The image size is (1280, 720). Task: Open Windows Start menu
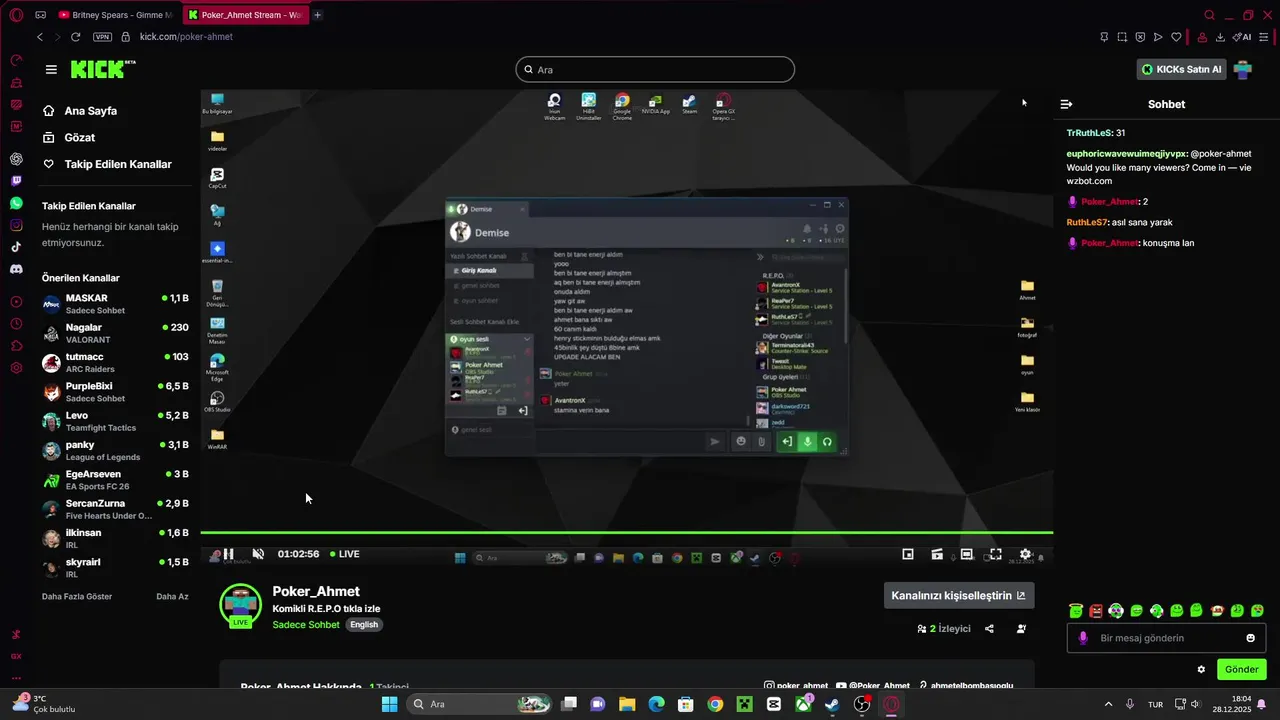tap(389, 704)
